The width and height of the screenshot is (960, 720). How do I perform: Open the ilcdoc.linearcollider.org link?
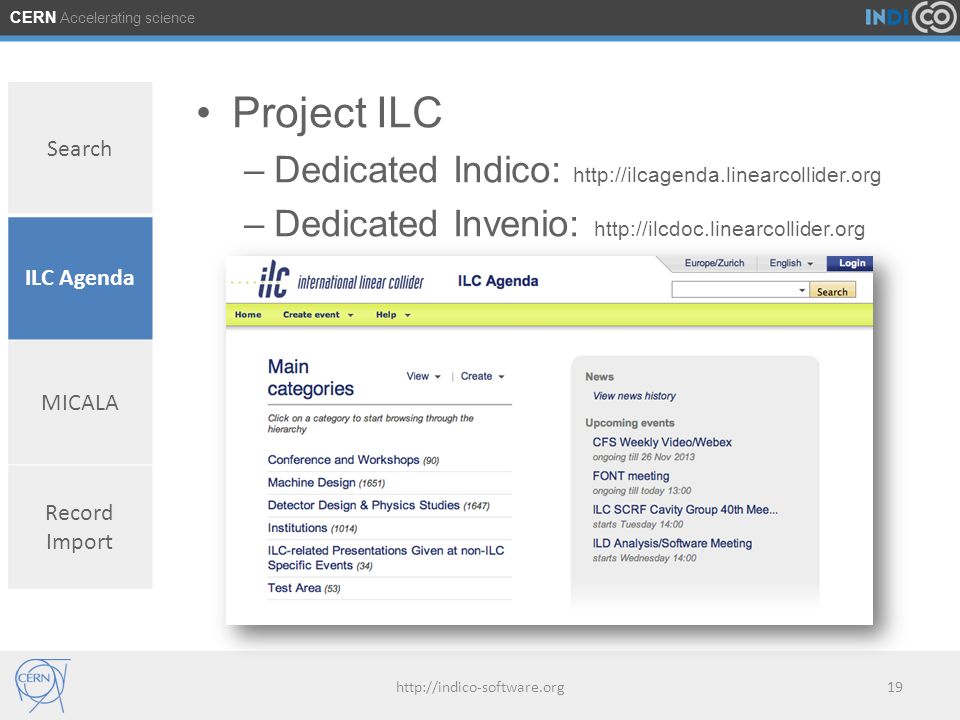tap(729, 229)
